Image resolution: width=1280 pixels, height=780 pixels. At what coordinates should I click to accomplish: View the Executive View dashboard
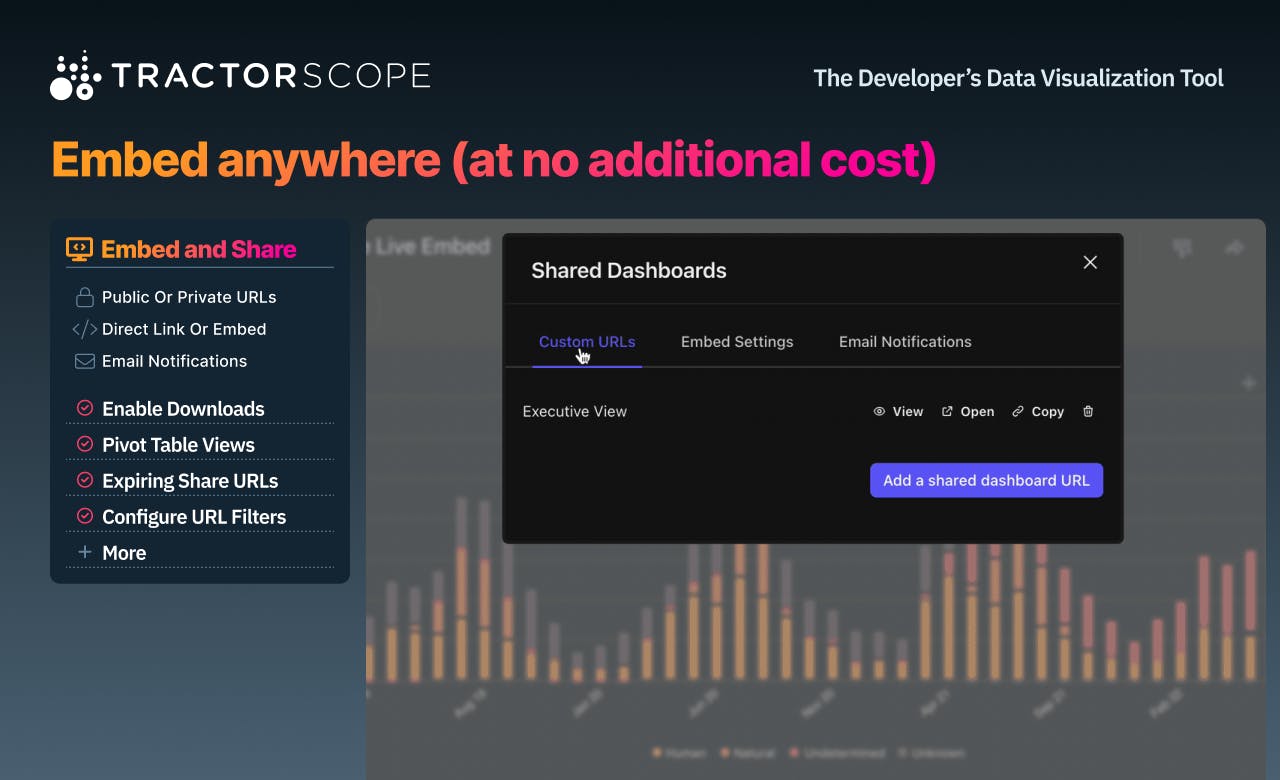[x=898, y=411]
